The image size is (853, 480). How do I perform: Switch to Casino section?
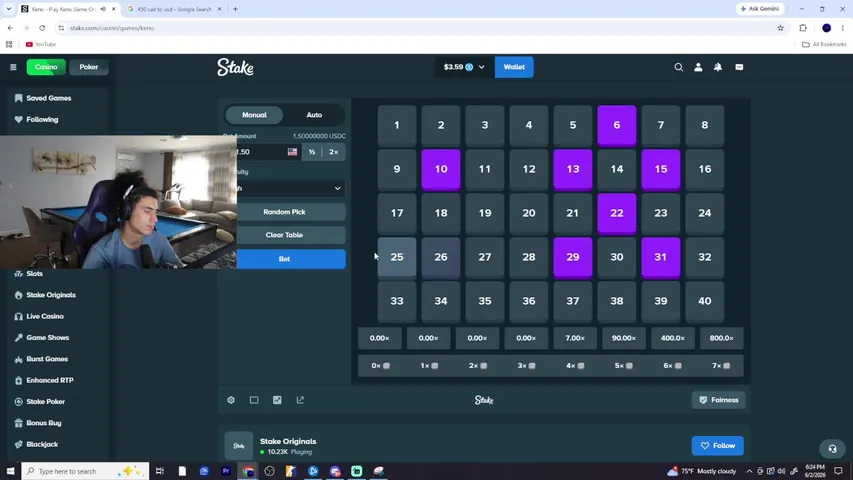[x=46, y=67]
